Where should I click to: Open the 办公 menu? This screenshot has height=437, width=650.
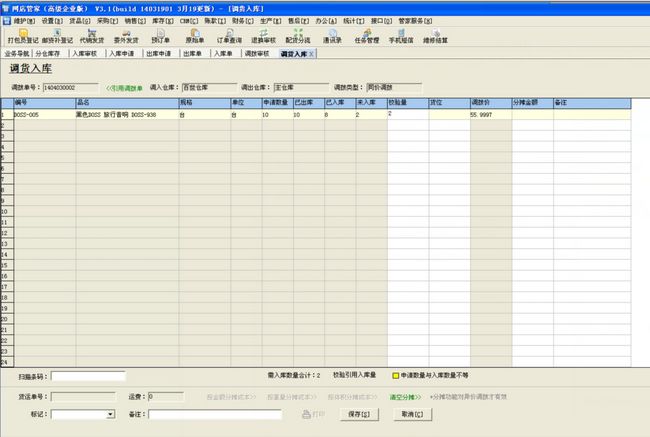(326, 21)
